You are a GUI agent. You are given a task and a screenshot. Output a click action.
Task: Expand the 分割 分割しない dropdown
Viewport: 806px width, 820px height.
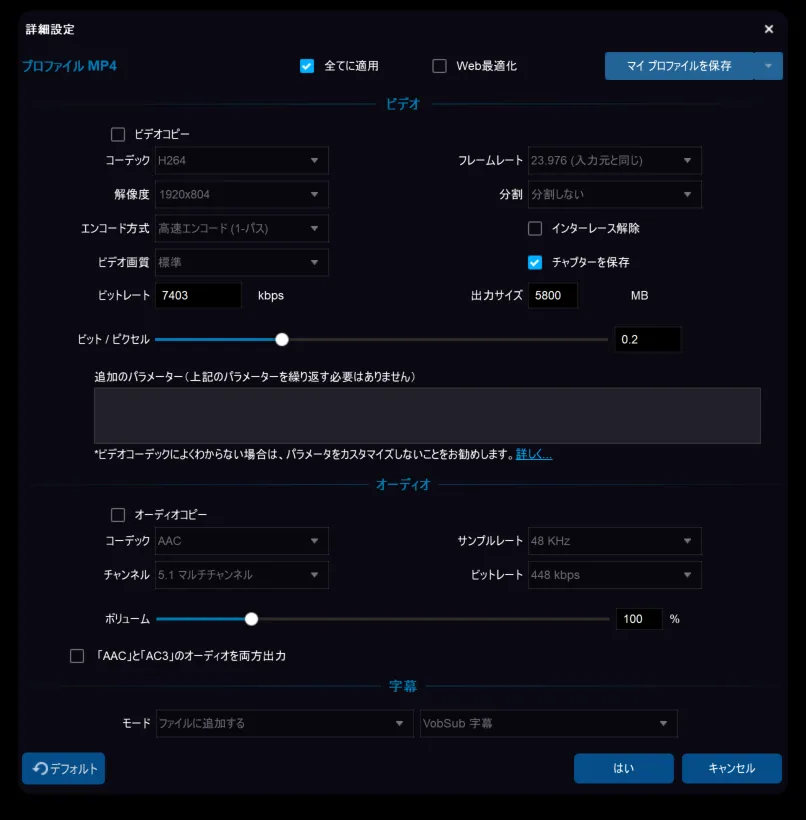615,195
